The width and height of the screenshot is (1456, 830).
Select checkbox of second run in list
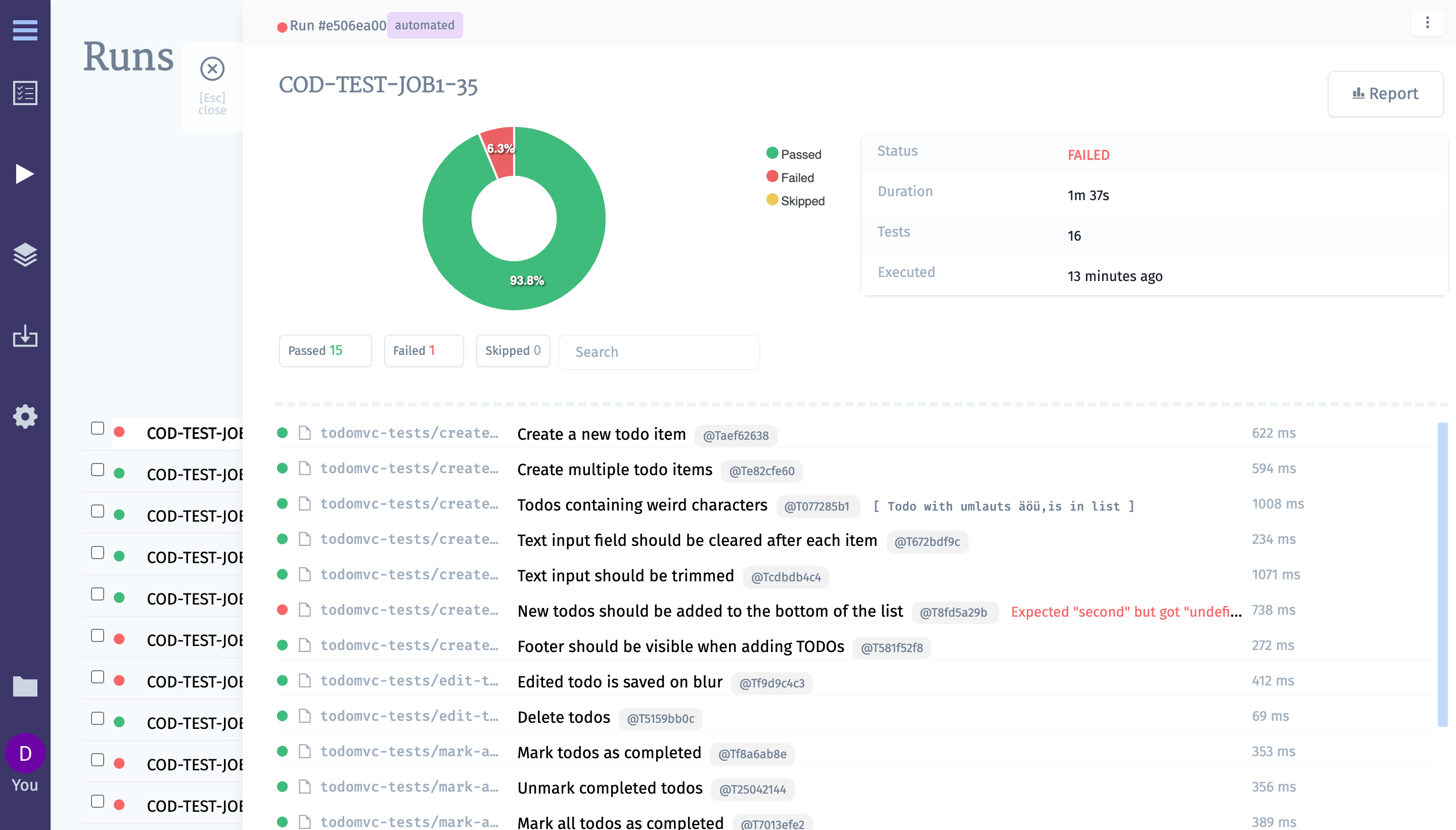(98, 470)
